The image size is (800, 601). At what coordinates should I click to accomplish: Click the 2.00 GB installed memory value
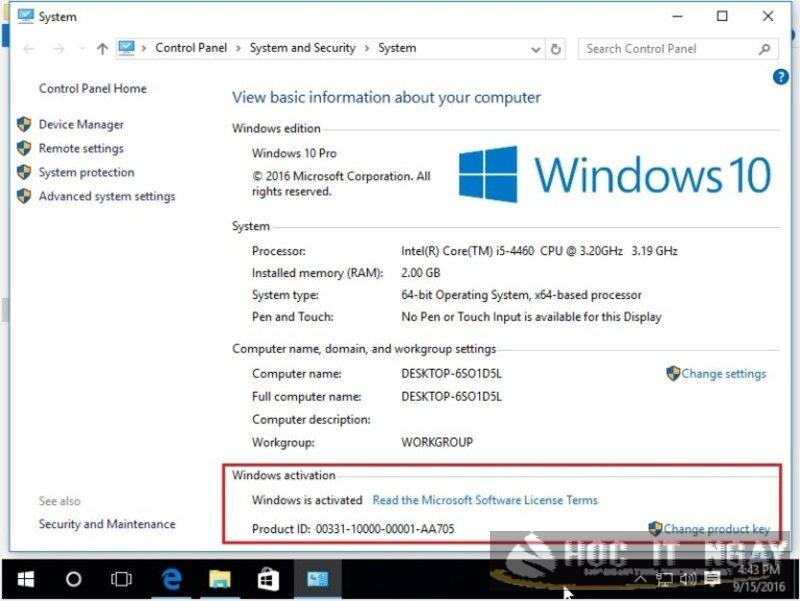pyautogui.click(x=420, y=273)
